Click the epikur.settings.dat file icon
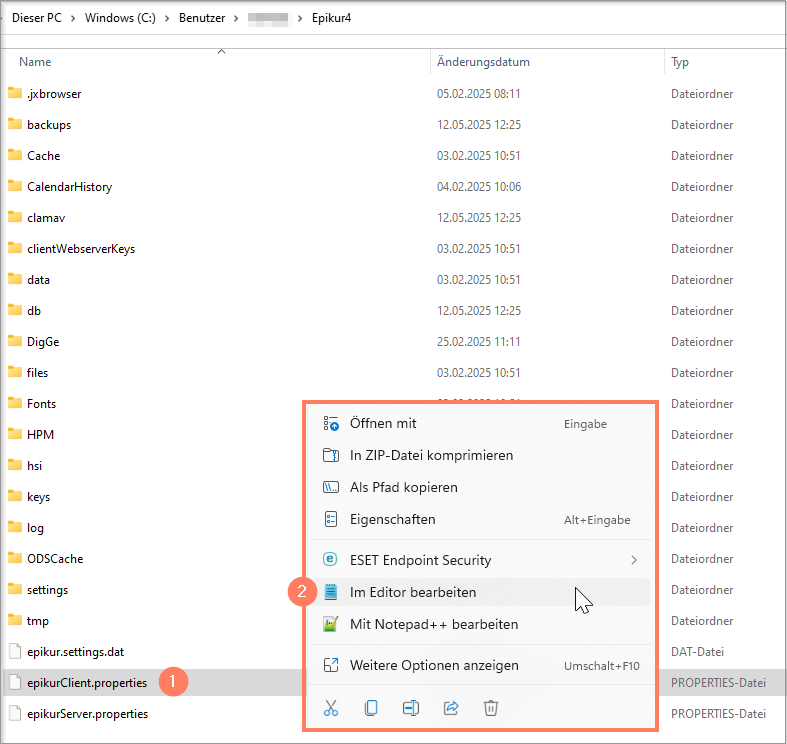Image resolution: width=787 pixels, height=744 pixels. tap(16, 652)
